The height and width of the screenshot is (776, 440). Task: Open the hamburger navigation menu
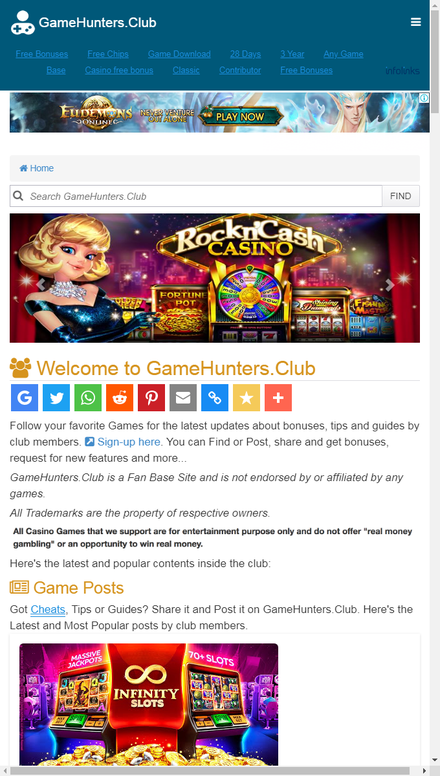tap(416, 22)
